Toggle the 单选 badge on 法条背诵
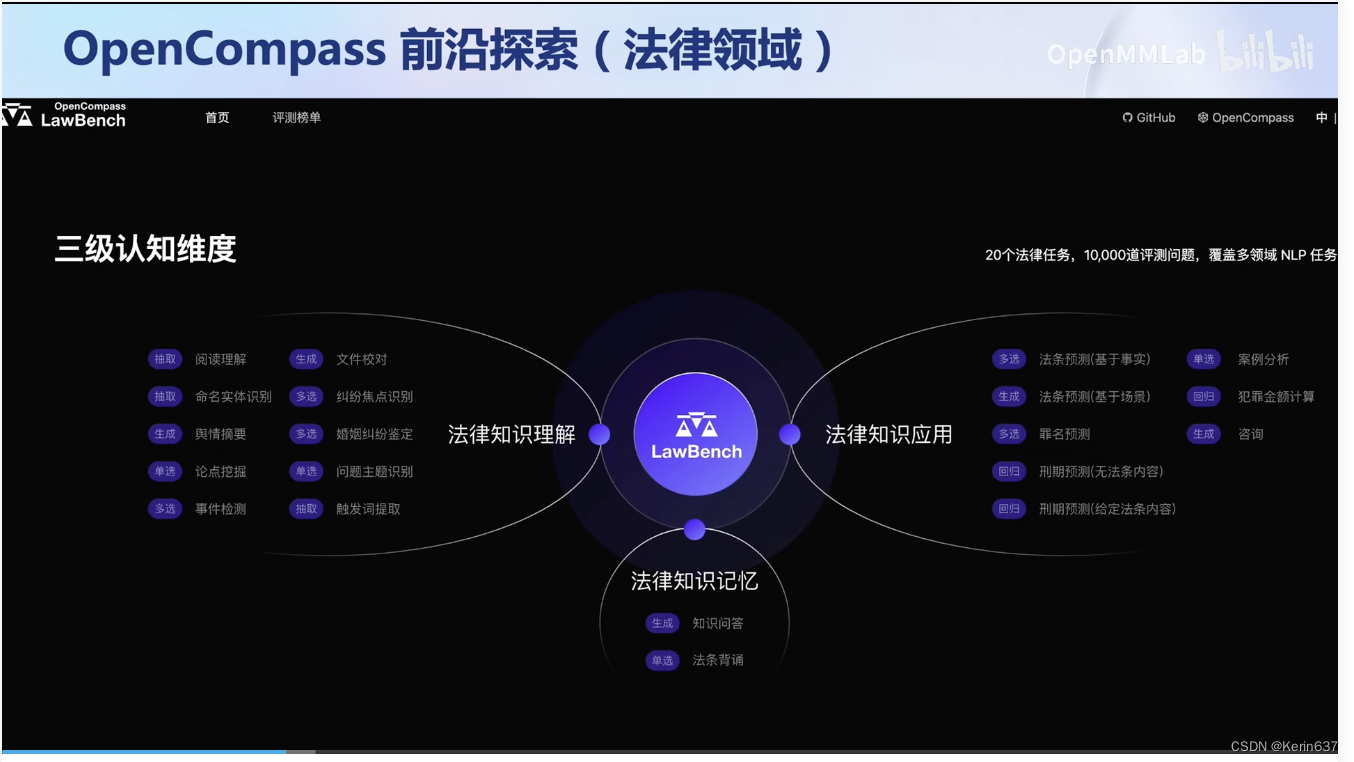 662,660
